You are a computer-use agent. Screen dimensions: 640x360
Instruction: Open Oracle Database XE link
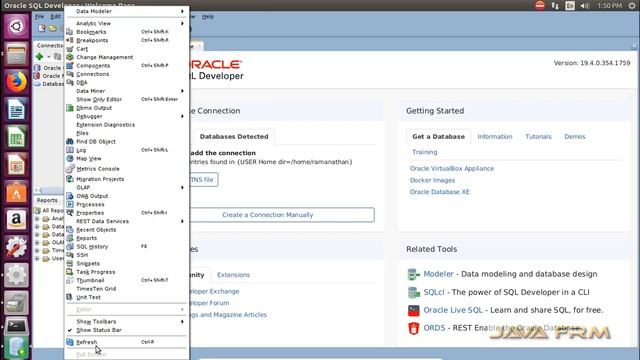click(x=440, y=192)
